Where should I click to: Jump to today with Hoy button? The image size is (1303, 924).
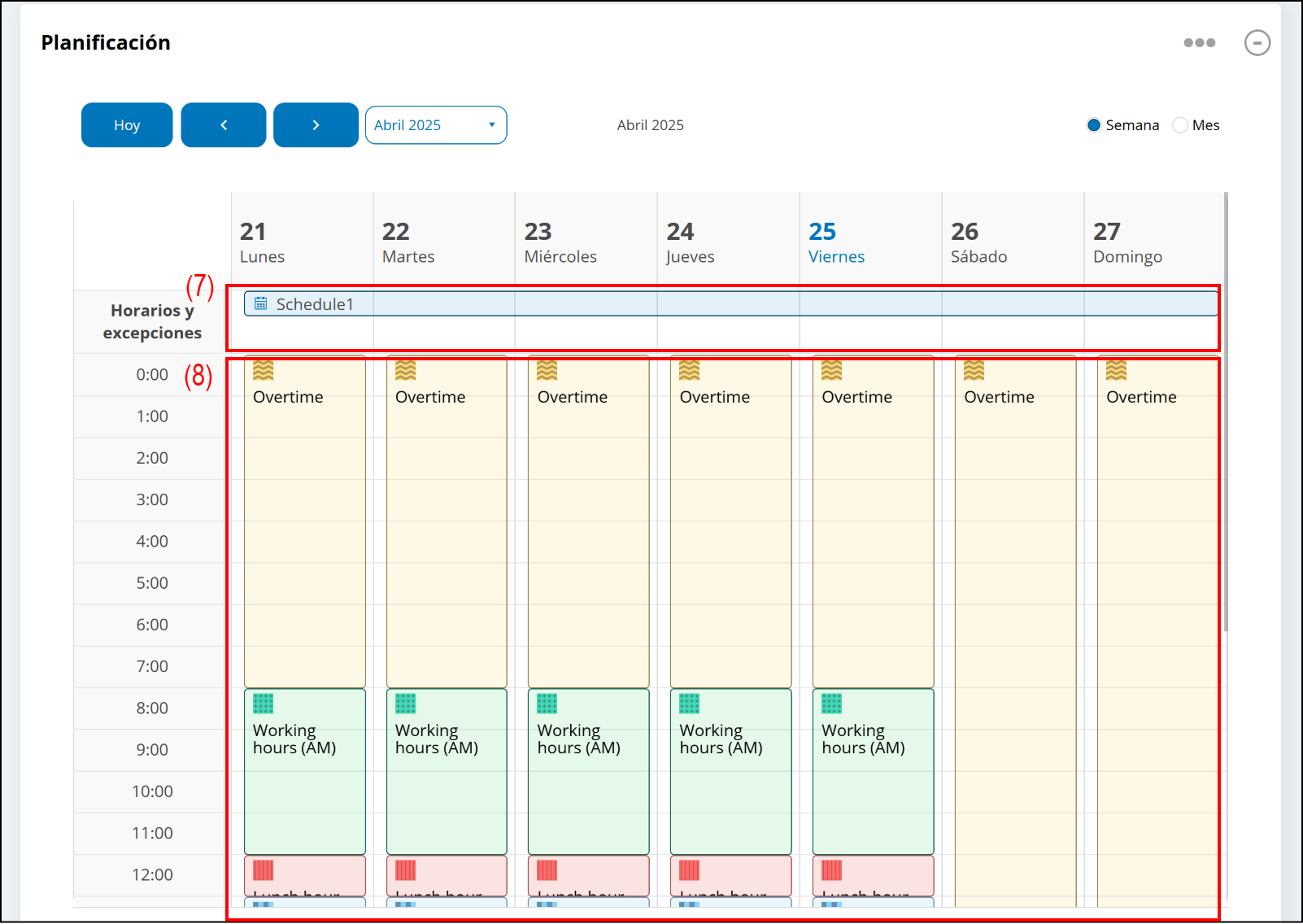point(127,125)
